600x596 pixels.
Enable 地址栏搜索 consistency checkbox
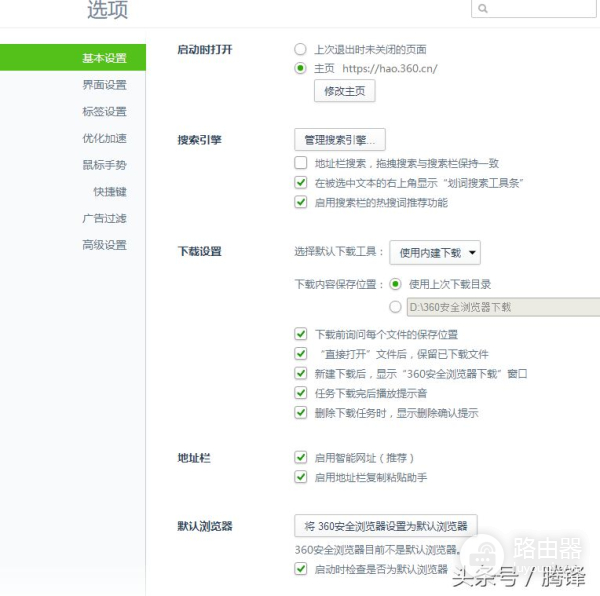[301, 163]
